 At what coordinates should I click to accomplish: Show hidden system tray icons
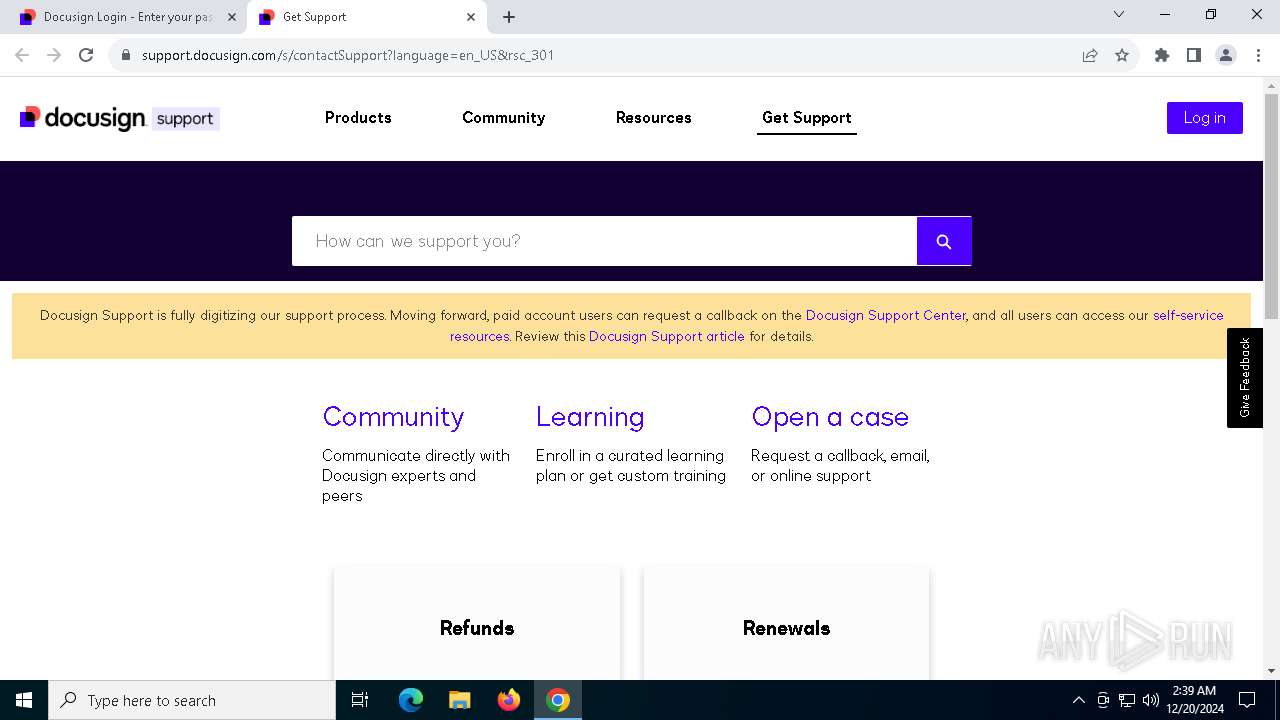(1078, 700)
